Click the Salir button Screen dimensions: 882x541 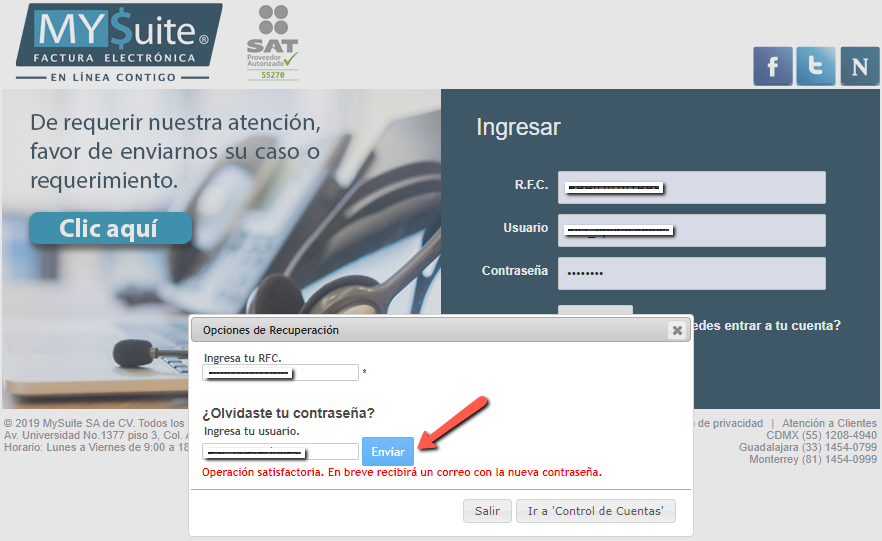click(487, 511)
